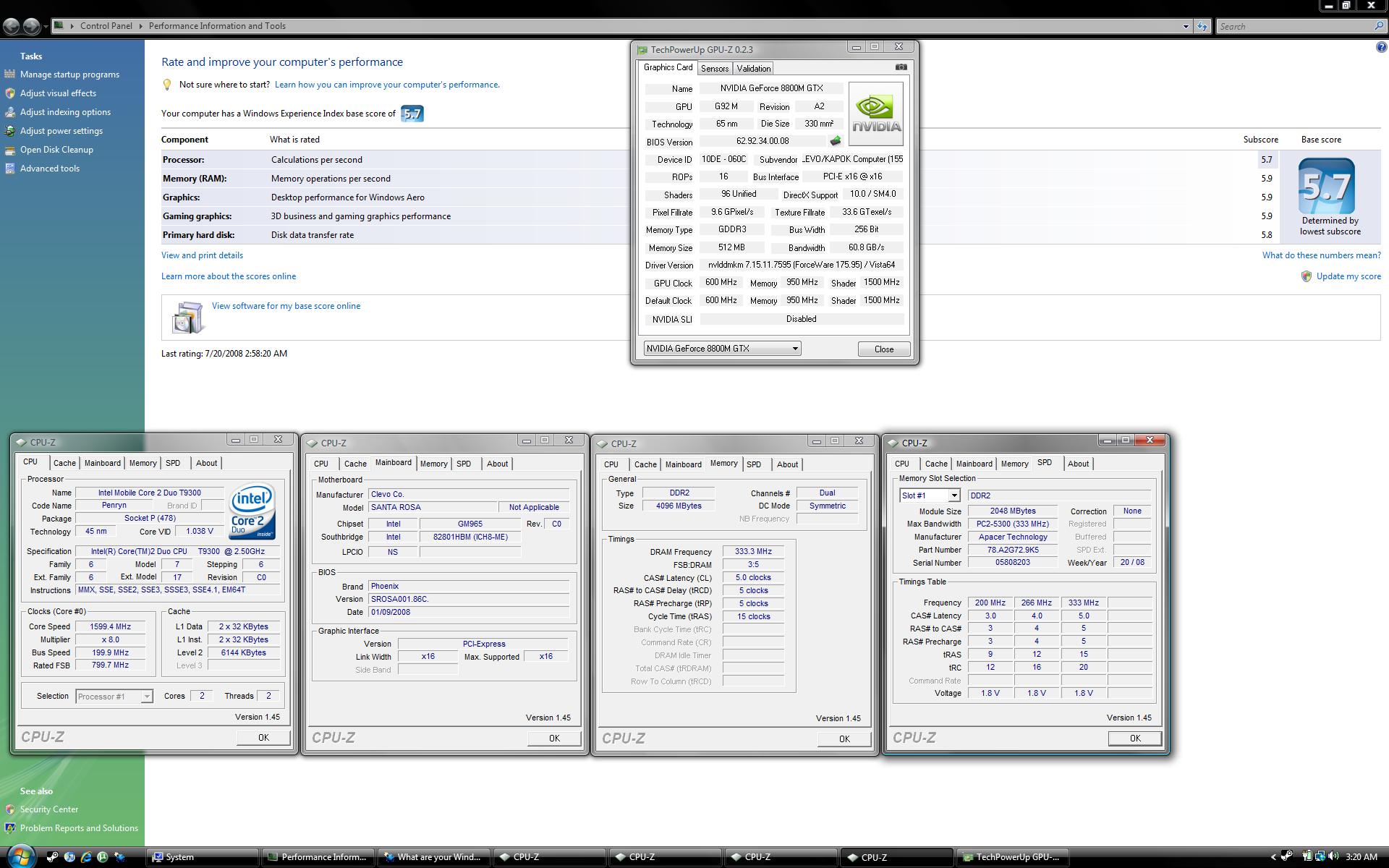Viewport: 1389px width, 868px height.
Task: Click the Adjust visual effects shield icon
Action: point(9,93)
